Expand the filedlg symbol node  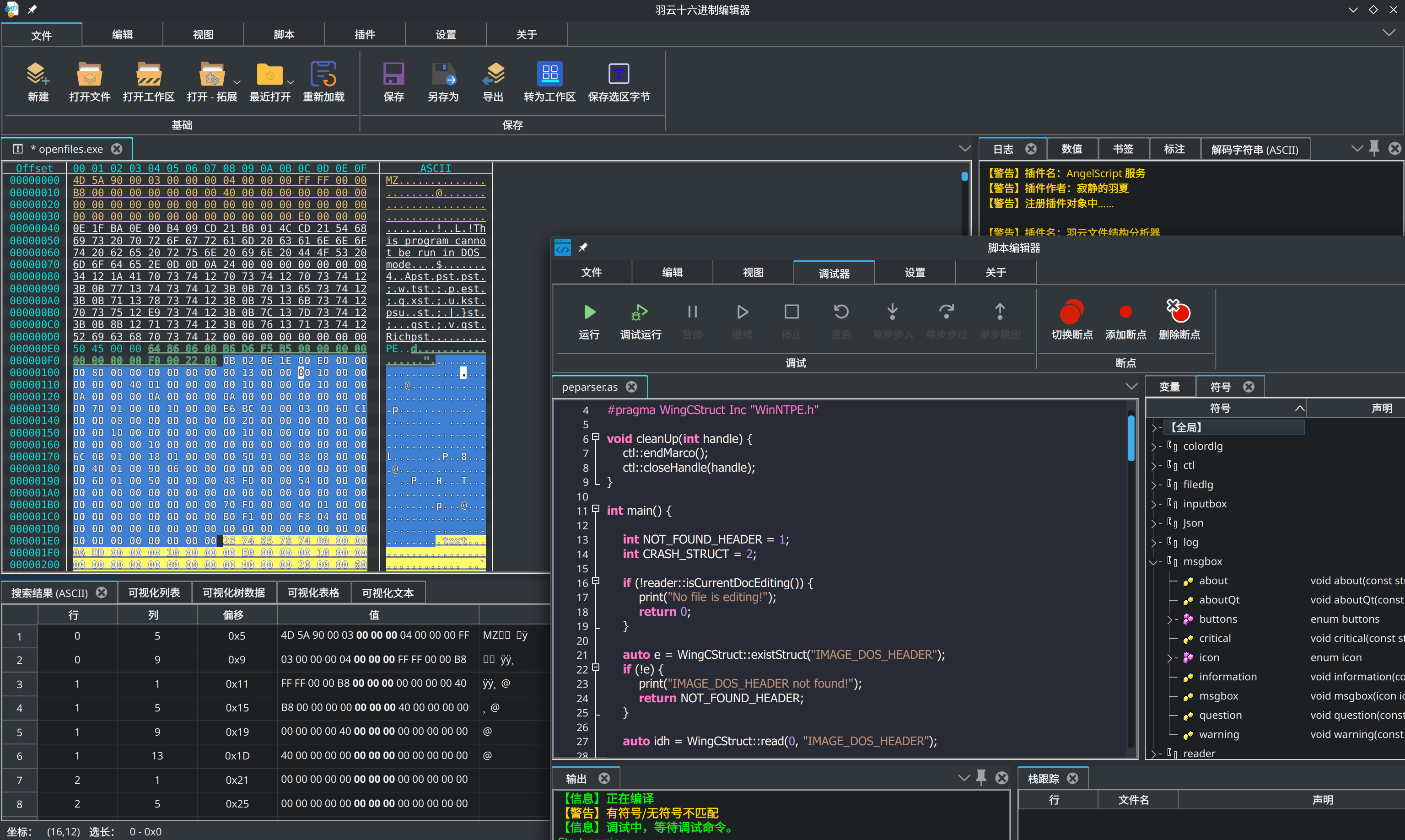pos(1154,485)
